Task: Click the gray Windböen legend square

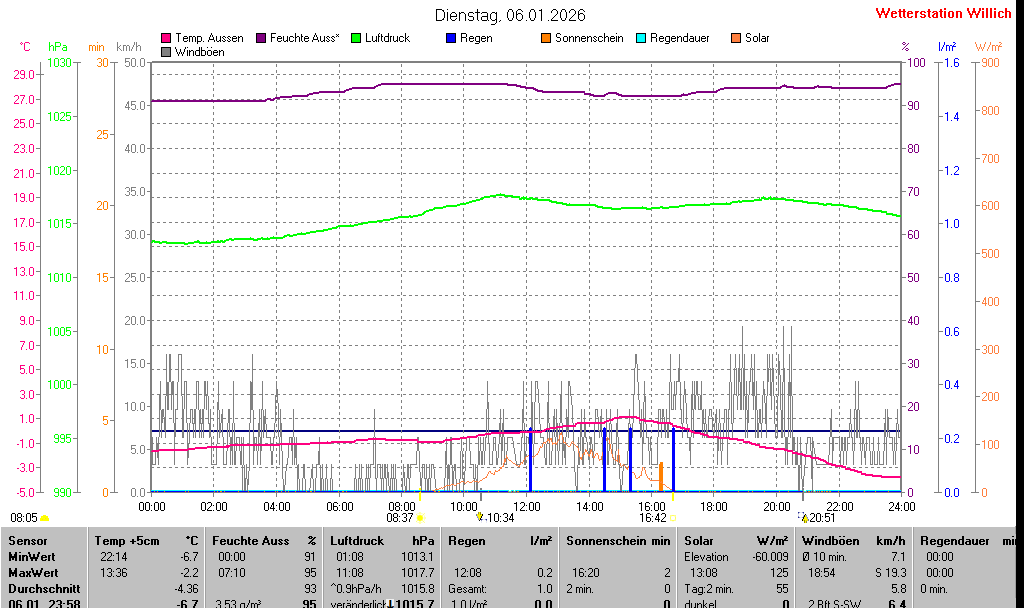Action: (x=166, y=51)
